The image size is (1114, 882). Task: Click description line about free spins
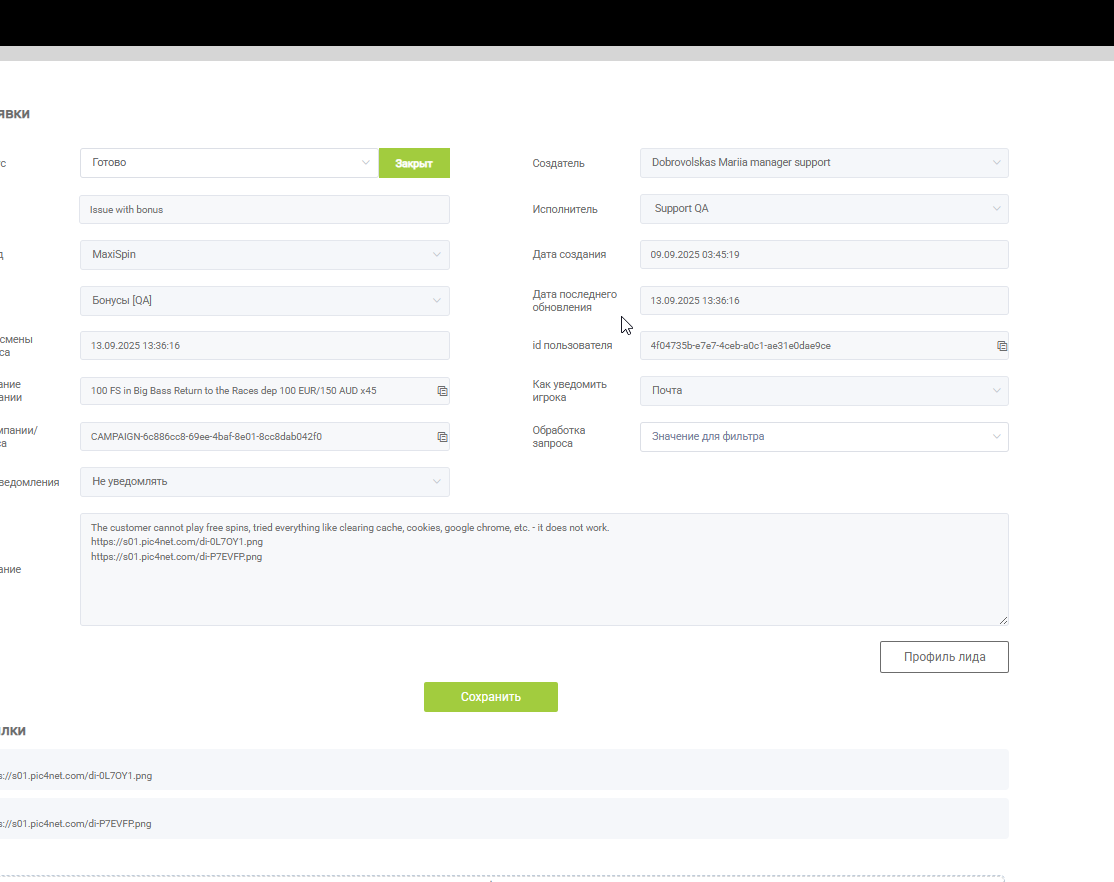pos(350,527)
